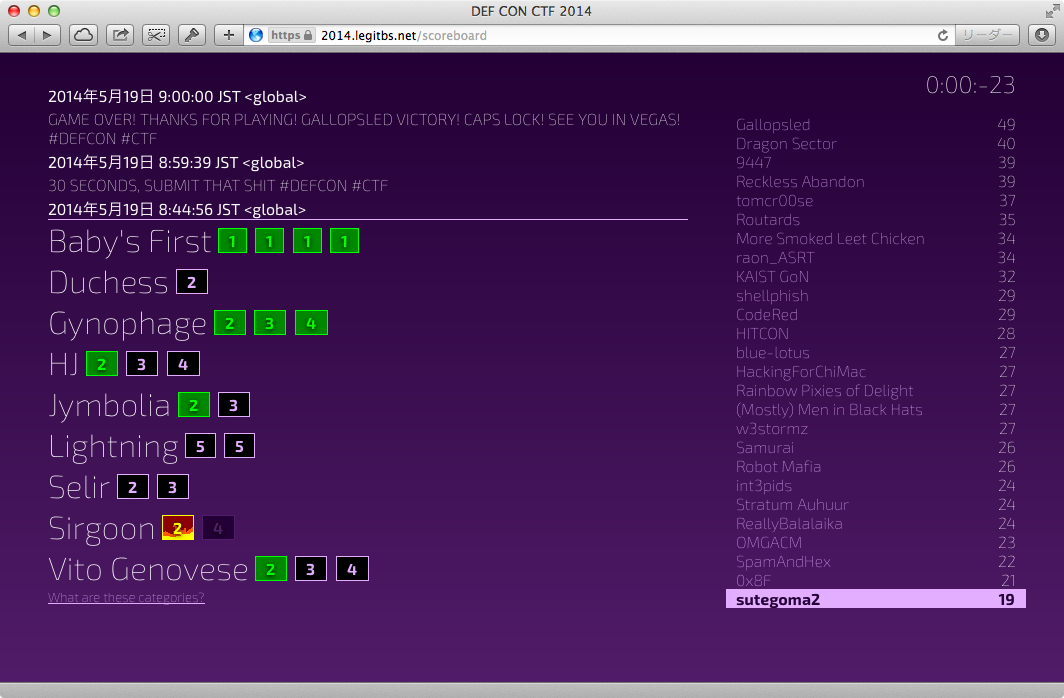Click Samurai in the scoreboard
Viewport: 1064px width, 698px height.
(765, 448)
